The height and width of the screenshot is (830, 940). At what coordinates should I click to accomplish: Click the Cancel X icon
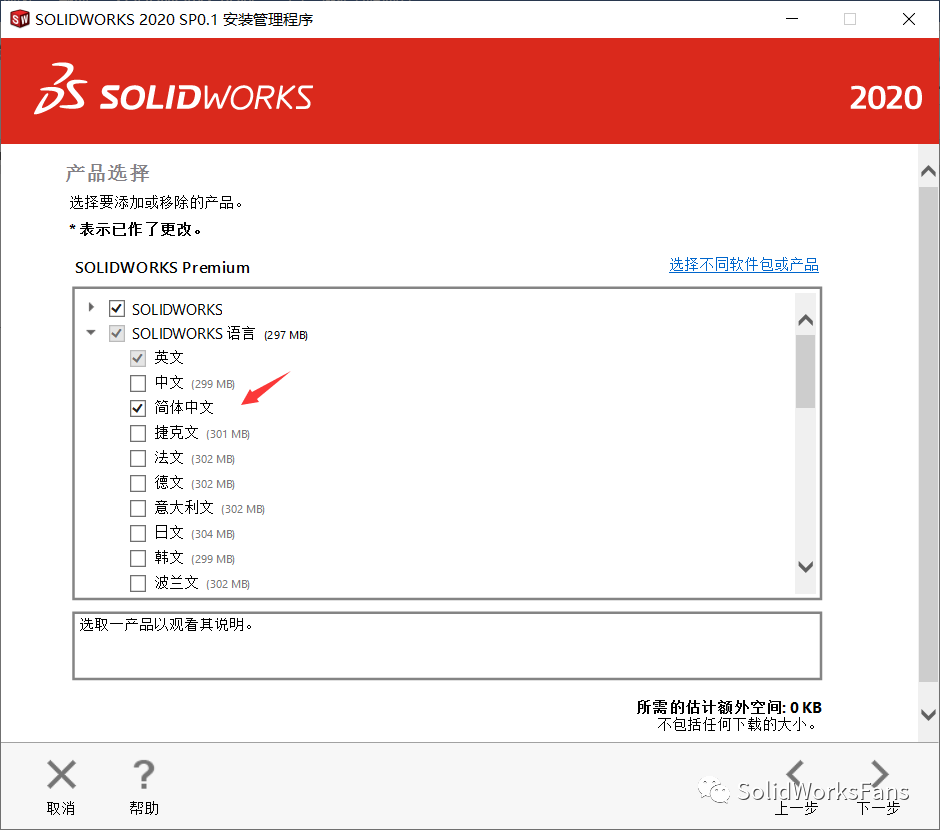point(61,774)
